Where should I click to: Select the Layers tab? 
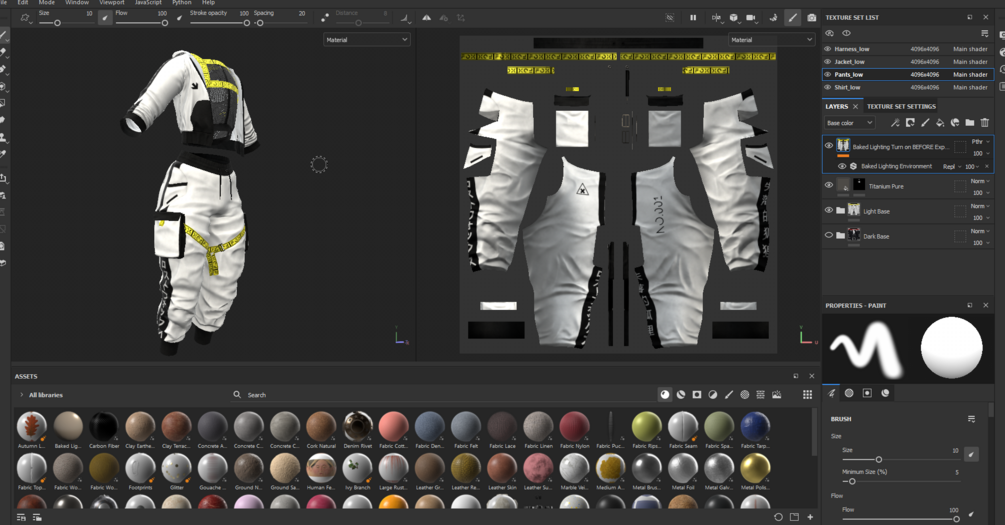[x=836, y=106]
